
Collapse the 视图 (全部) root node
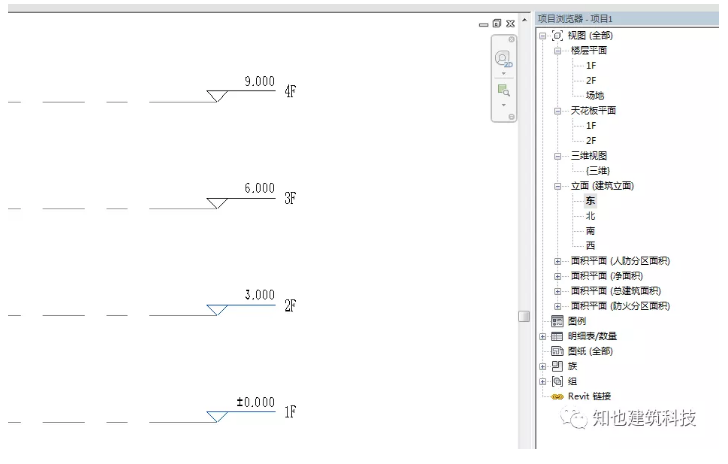coord(542,36)
